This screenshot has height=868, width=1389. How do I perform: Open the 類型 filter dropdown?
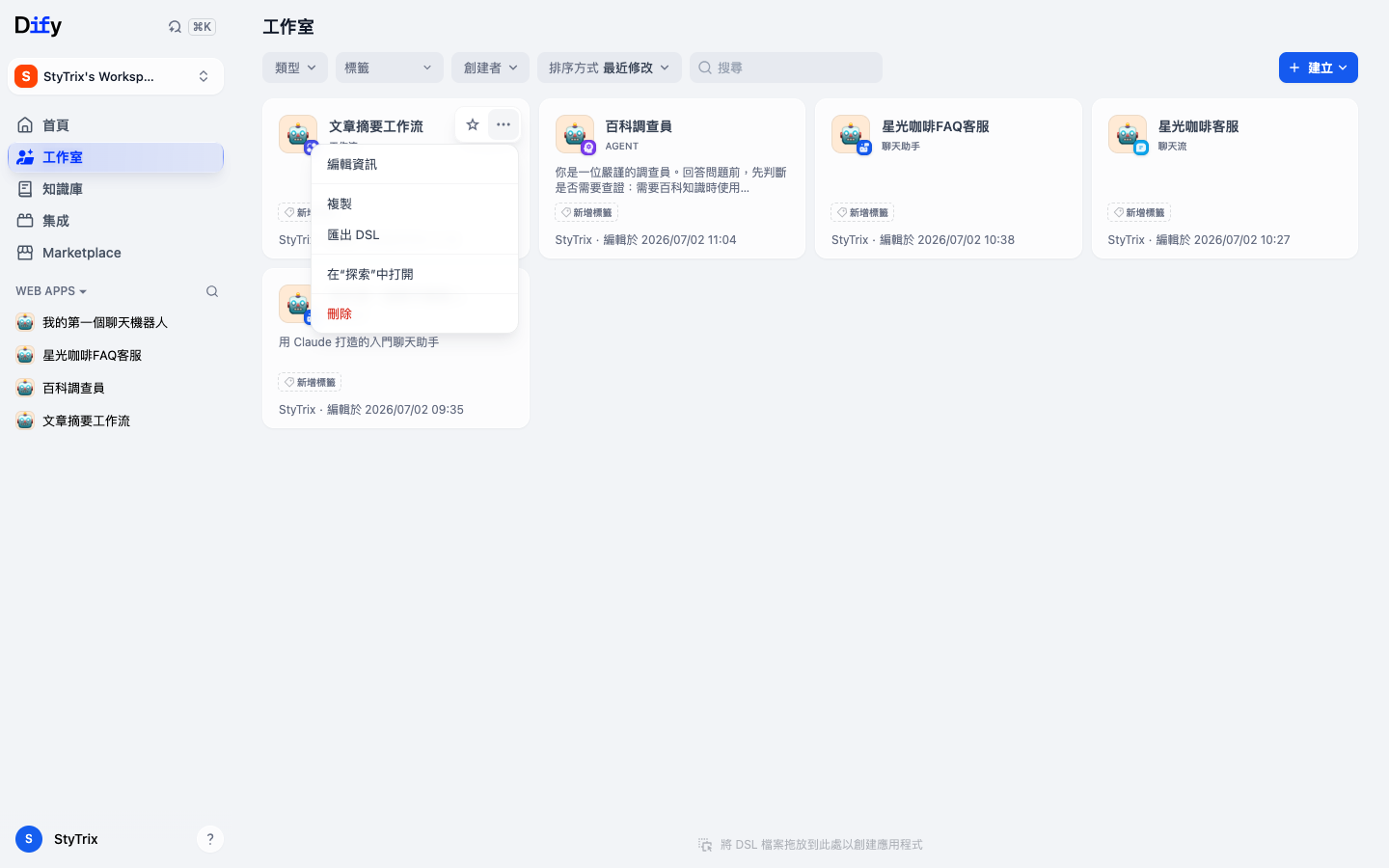point(295,68)
